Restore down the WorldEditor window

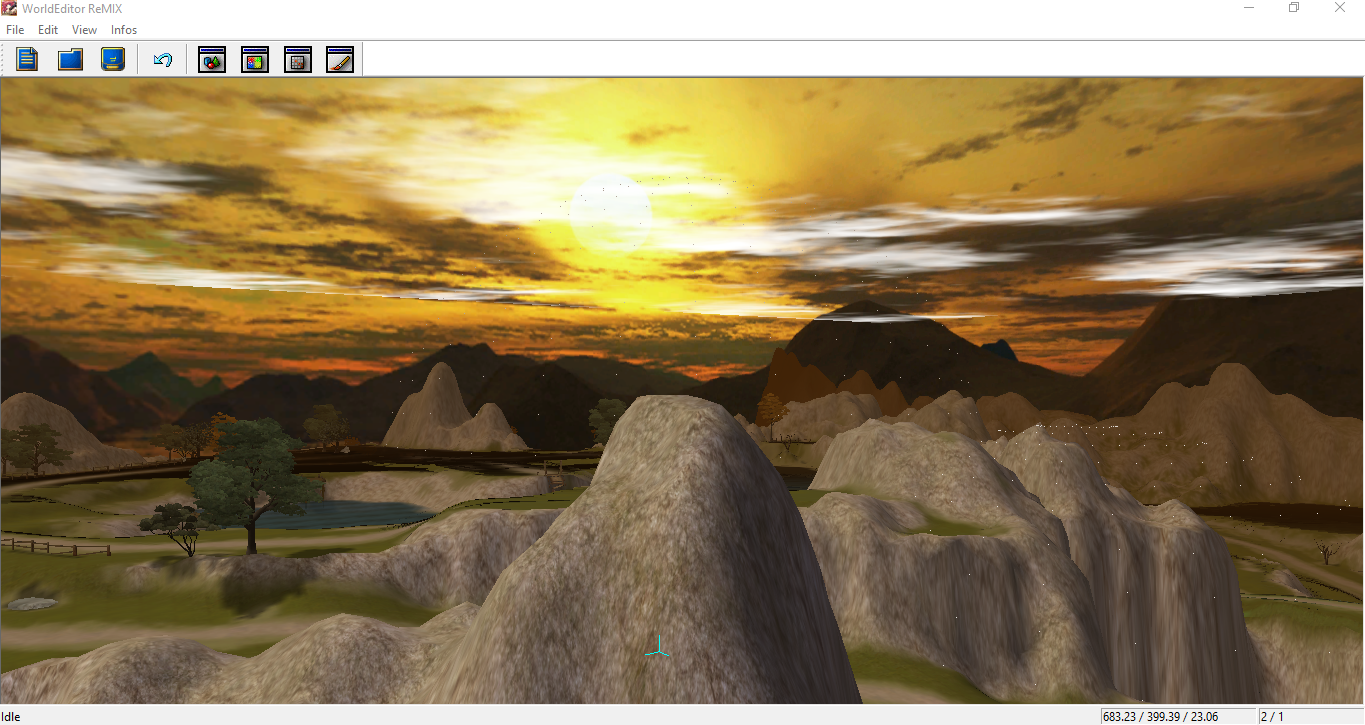point(1294,8)
